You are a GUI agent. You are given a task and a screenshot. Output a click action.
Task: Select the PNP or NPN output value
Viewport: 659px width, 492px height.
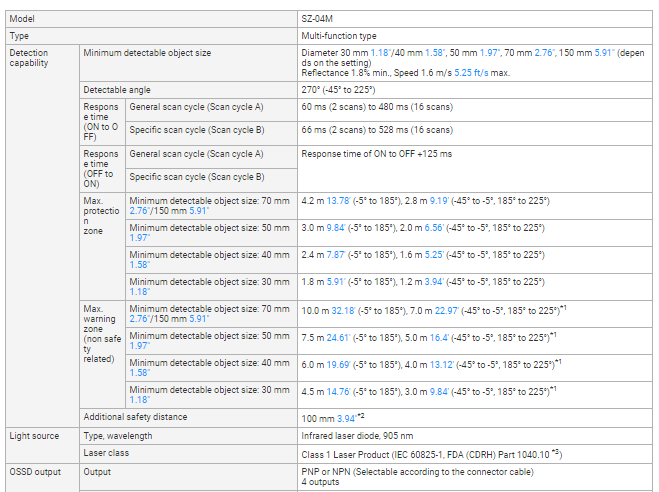pos(417,477)
